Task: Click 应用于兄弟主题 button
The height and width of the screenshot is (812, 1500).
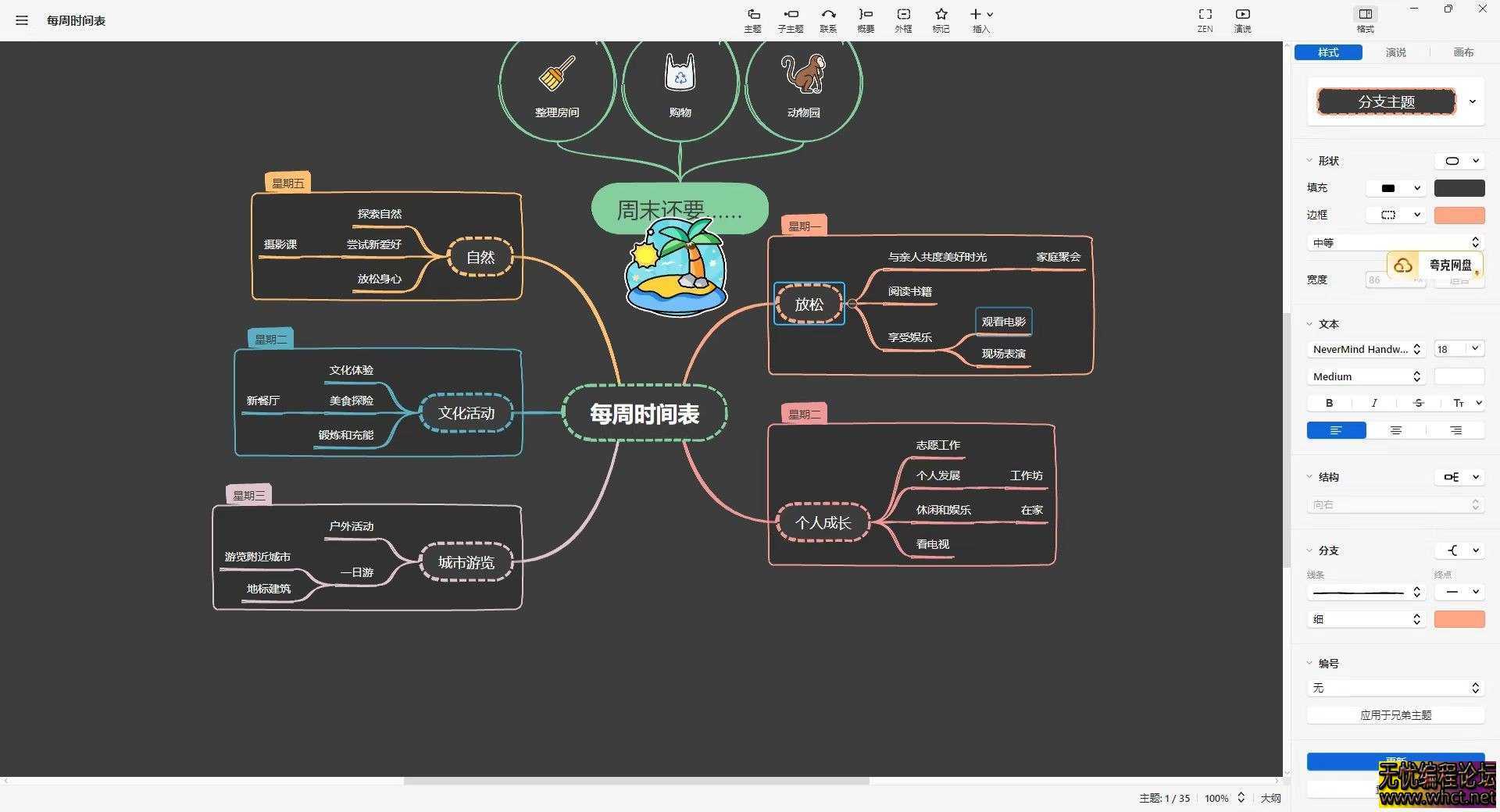Action: [1395, 715]
